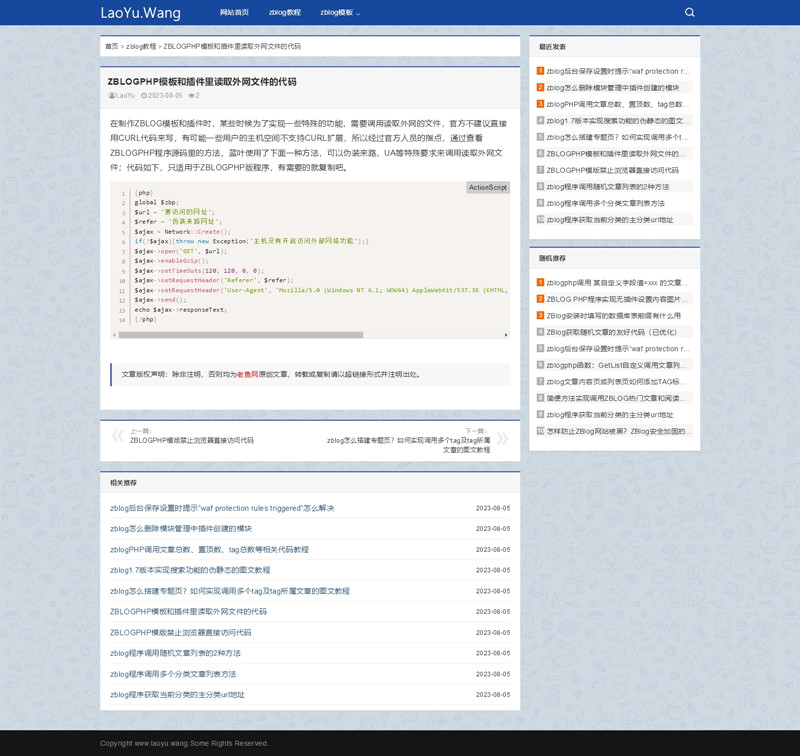
Task: Open 随机推荐 item 4 ZBlog获取随机文章的友好代码
Action: point(611,332)
